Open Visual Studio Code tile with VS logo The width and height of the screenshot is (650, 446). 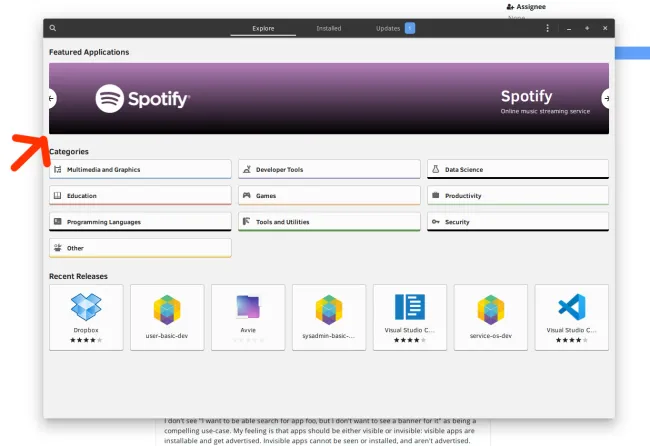pos(572,317)
